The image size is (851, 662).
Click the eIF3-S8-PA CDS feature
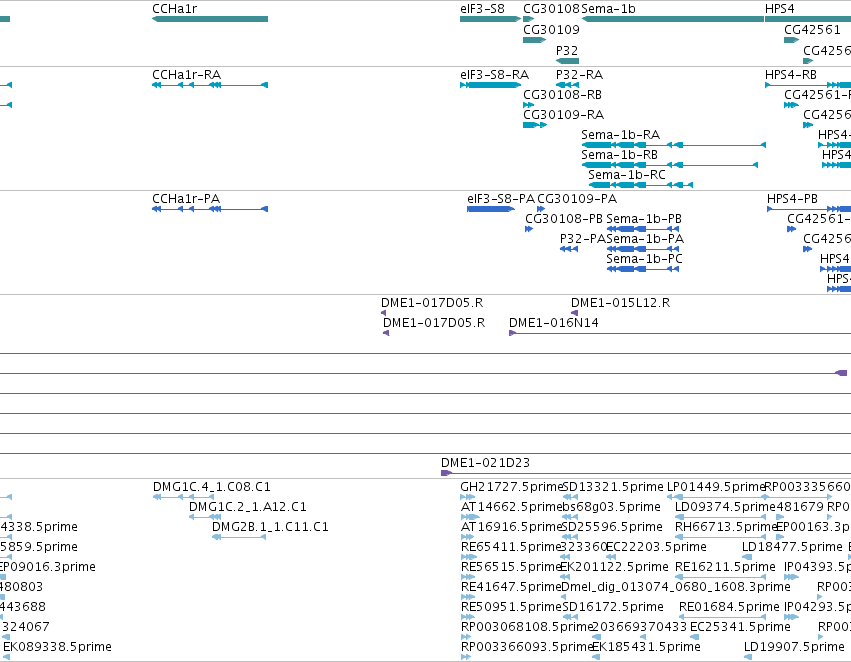click(491, 209)
